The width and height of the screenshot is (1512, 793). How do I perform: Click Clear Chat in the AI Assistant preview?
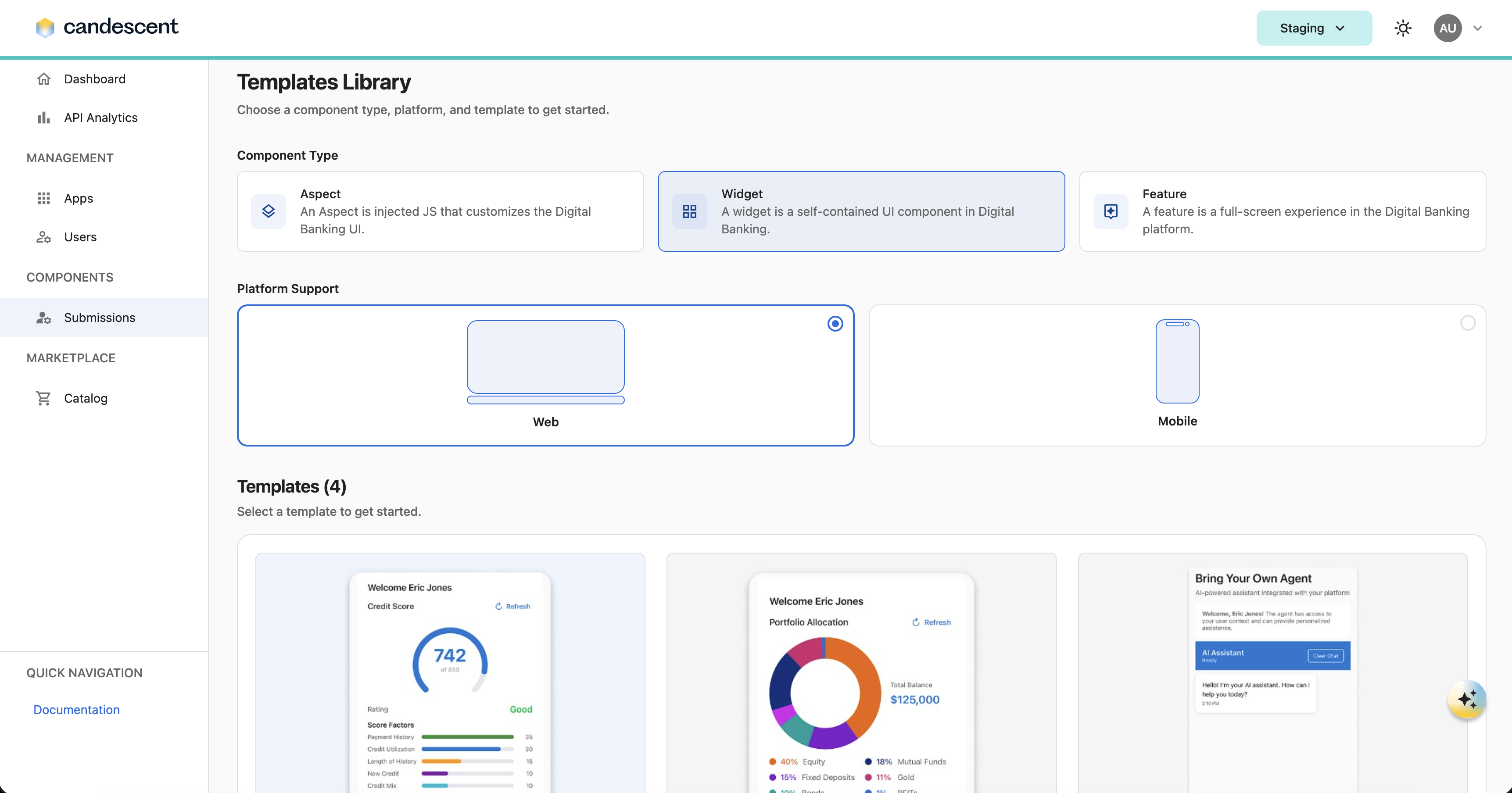click(x=1326, y=656)
